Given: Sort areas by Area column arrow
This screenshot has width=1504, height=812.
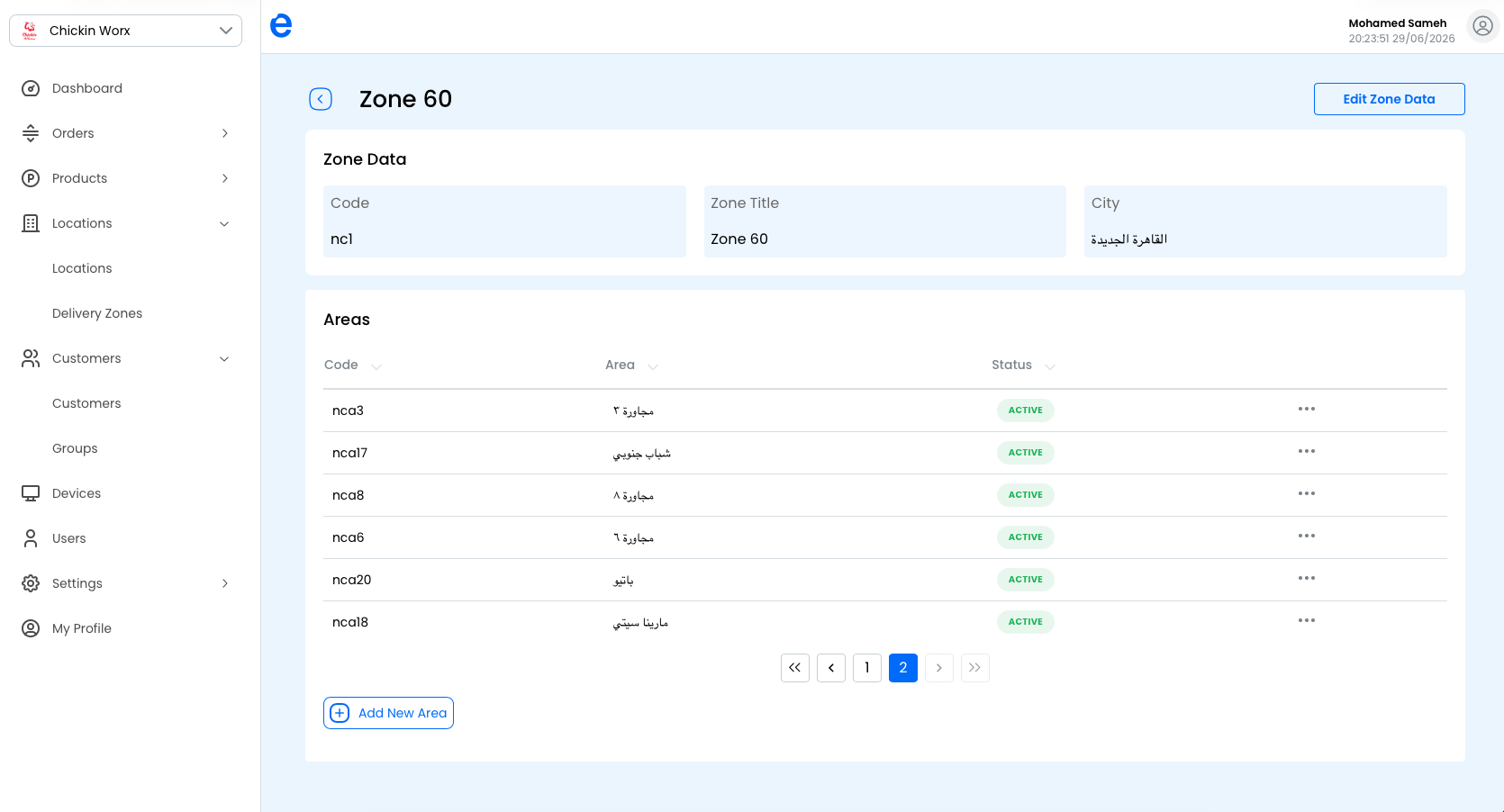Looking at the screenshot, I should pyautogui.click(x=653, y=366).
